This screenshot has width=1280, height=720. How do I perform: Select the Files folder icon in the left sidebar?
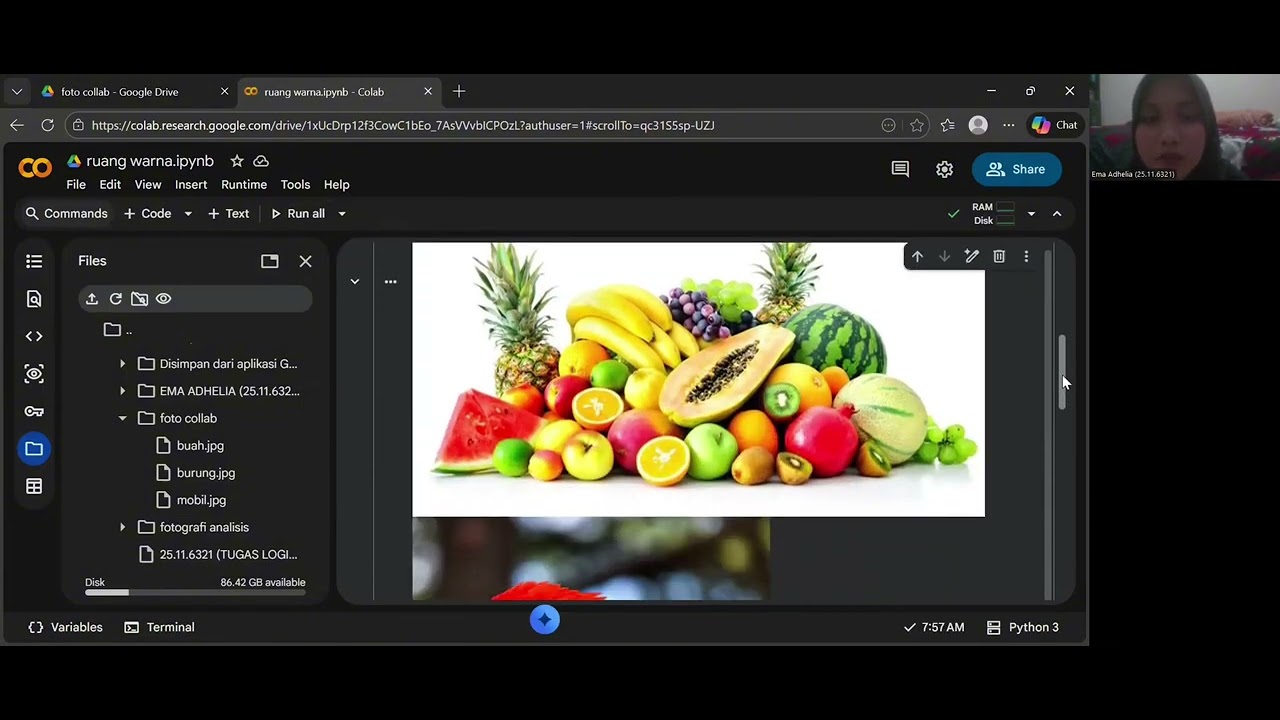click(x=34, y=449)
